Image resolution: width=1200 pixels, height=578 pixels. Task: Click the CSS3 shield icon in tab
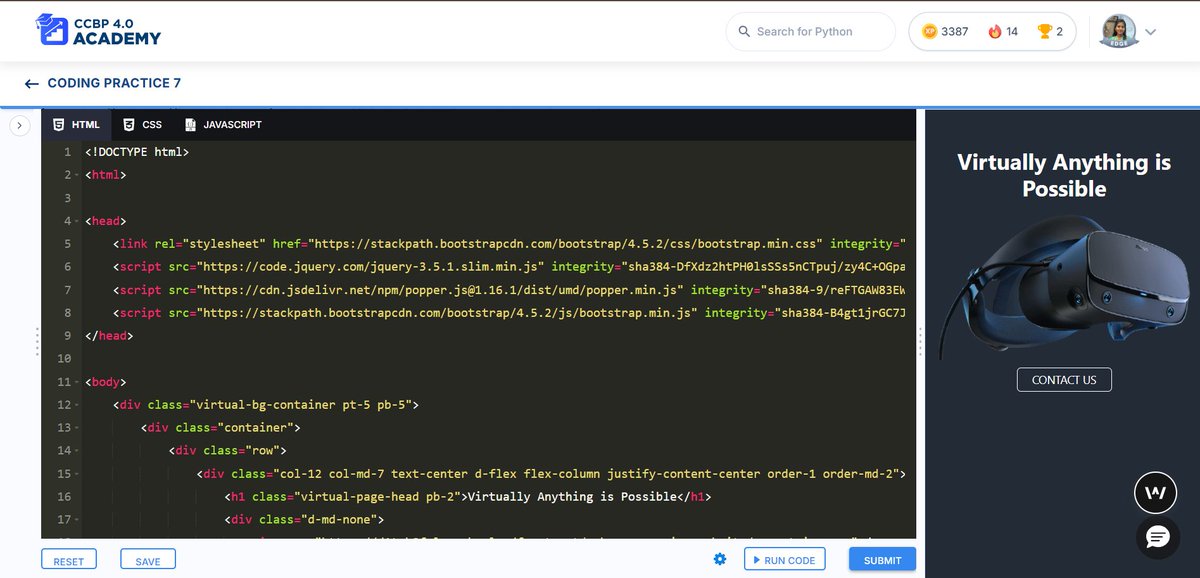point(129,125)
